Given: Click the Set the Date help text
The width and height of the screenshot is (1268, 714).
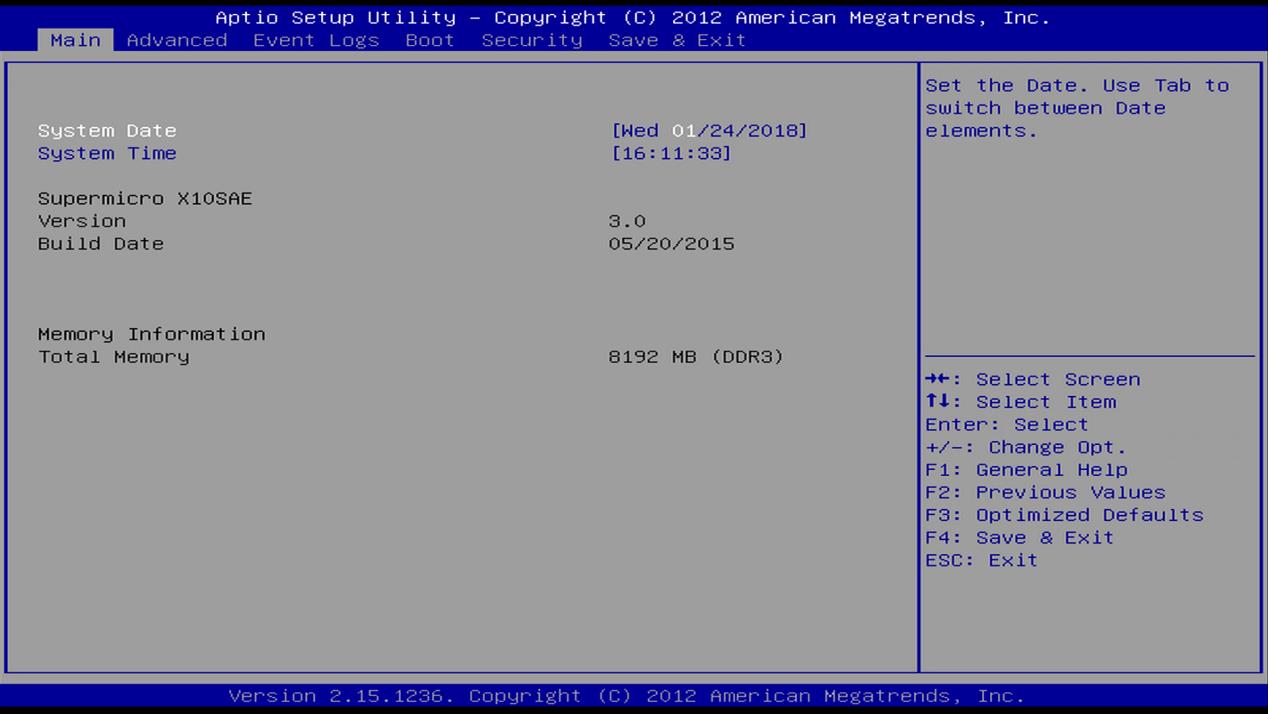Looking at the screenshot, I should (1077, 108).
